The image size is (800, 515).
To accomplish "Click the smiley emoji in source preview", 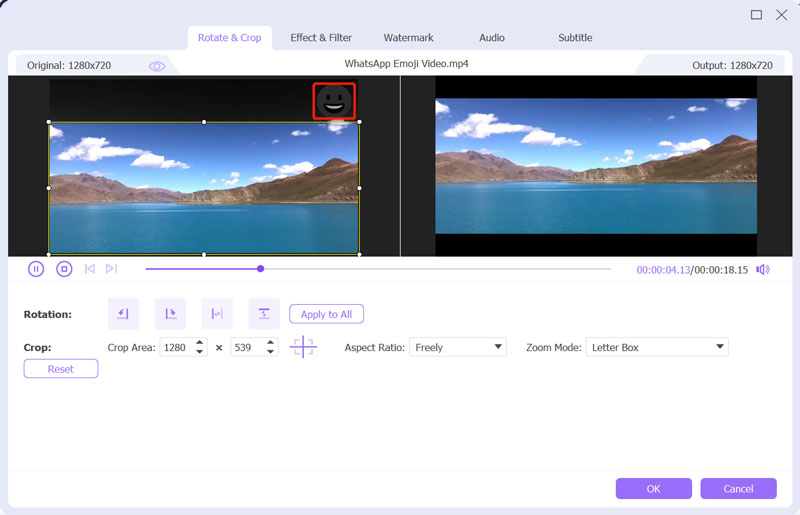I will 334,101.
